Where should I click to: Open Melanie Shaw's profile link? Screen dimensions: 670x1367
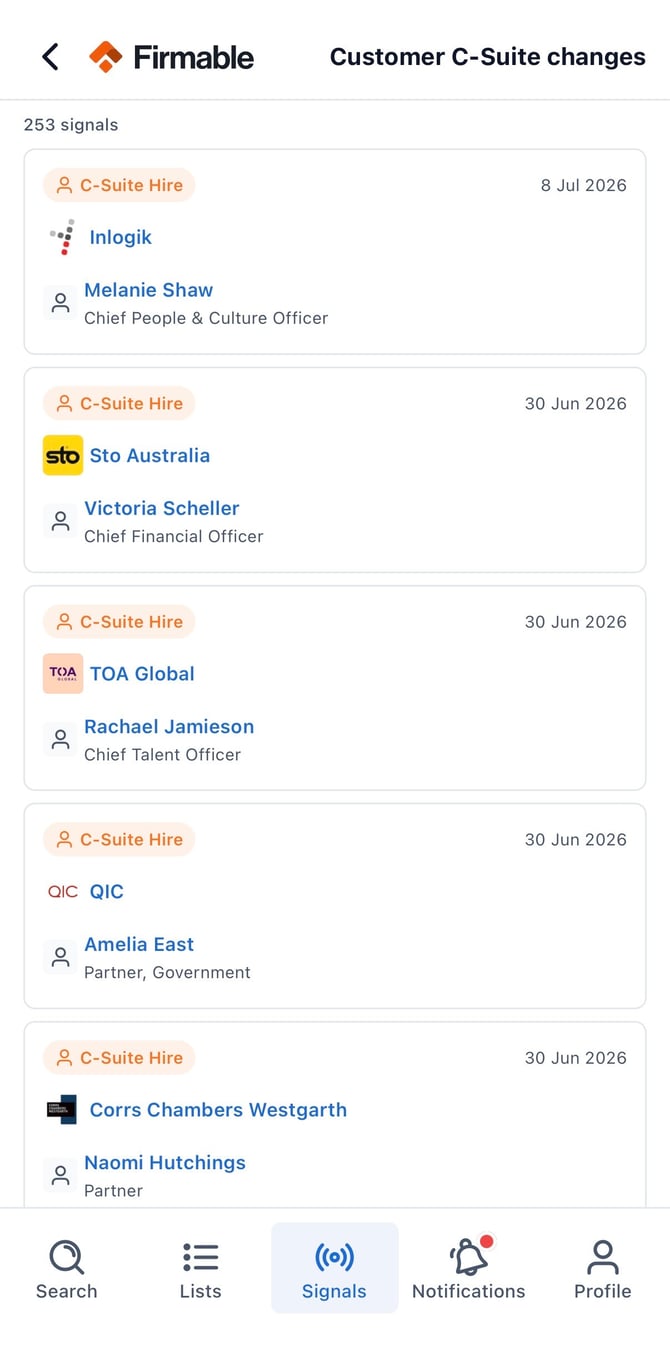pos(148,290)
